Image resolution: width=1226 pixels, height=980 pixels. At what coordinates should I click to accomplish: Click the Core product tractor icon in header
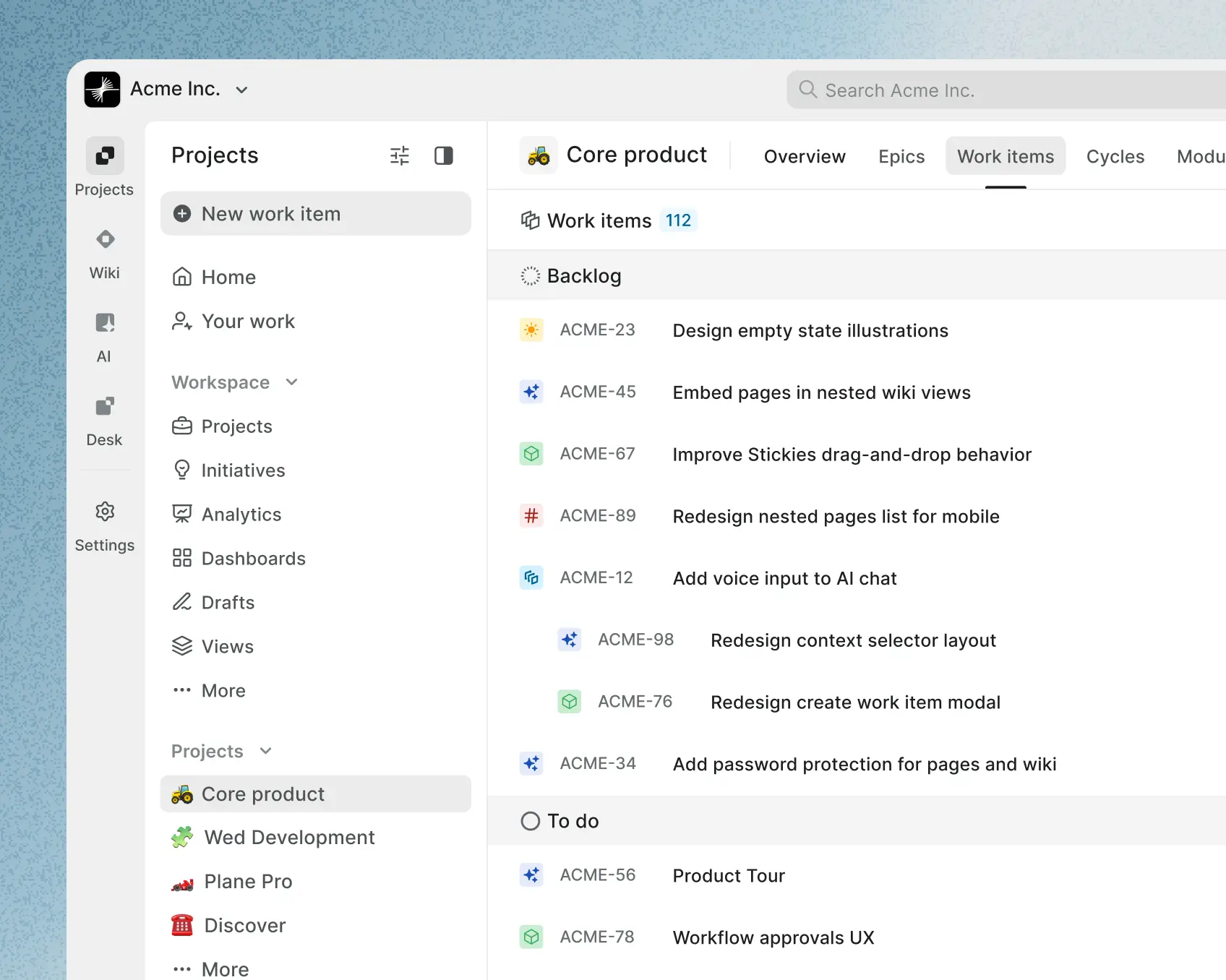tap(539, 155)
